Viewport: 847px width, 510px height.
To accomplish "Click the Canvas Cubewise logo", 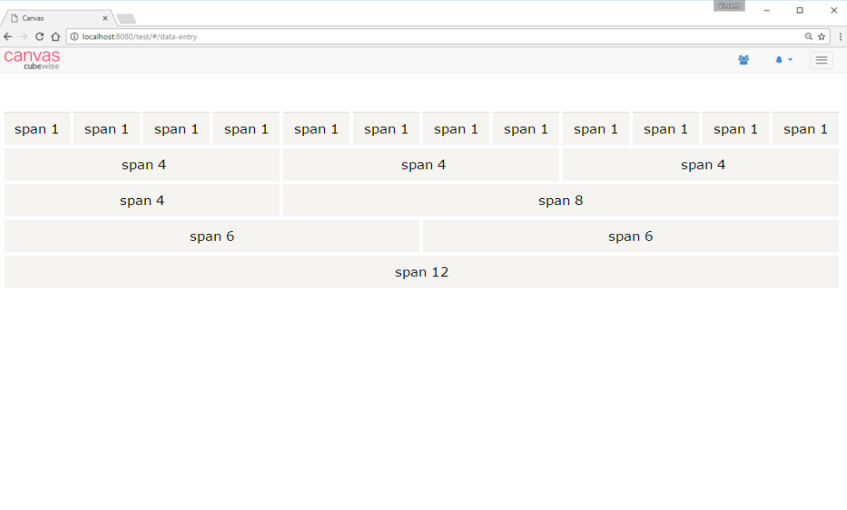I will pyautogui.click(x=32, y=60).
